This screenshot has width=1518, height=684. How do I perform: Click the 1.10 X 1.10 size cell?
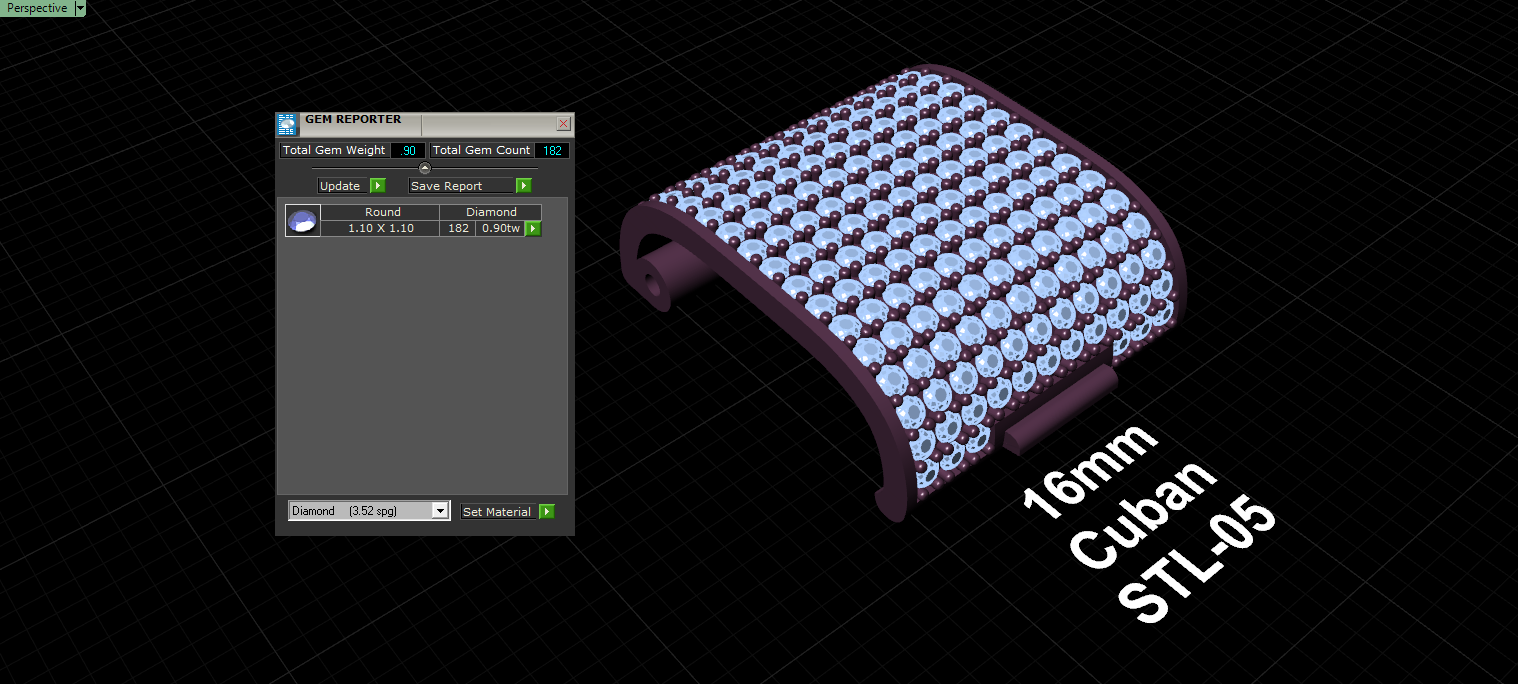381,229
